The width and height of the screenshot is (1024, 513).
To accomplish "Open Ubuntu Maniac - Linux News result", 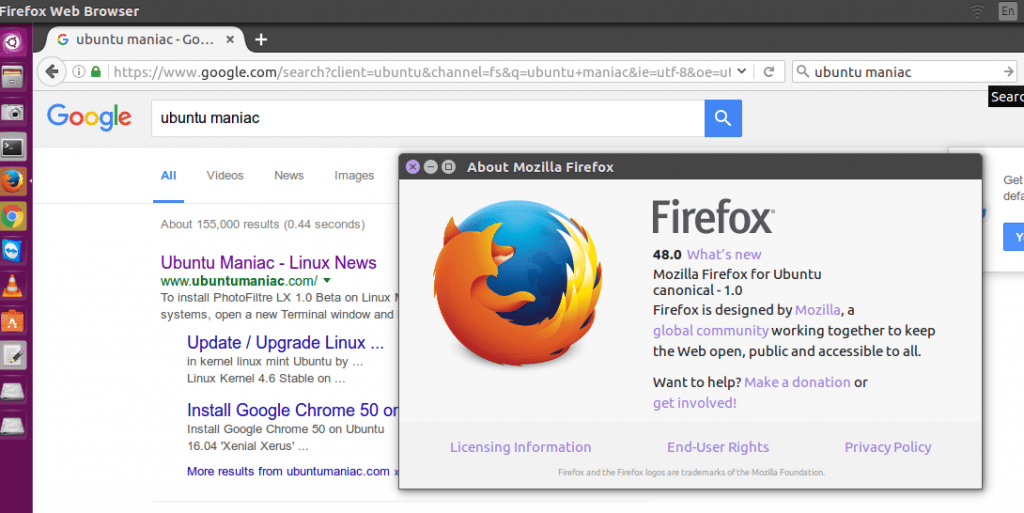I will click(x=268, y=262).
